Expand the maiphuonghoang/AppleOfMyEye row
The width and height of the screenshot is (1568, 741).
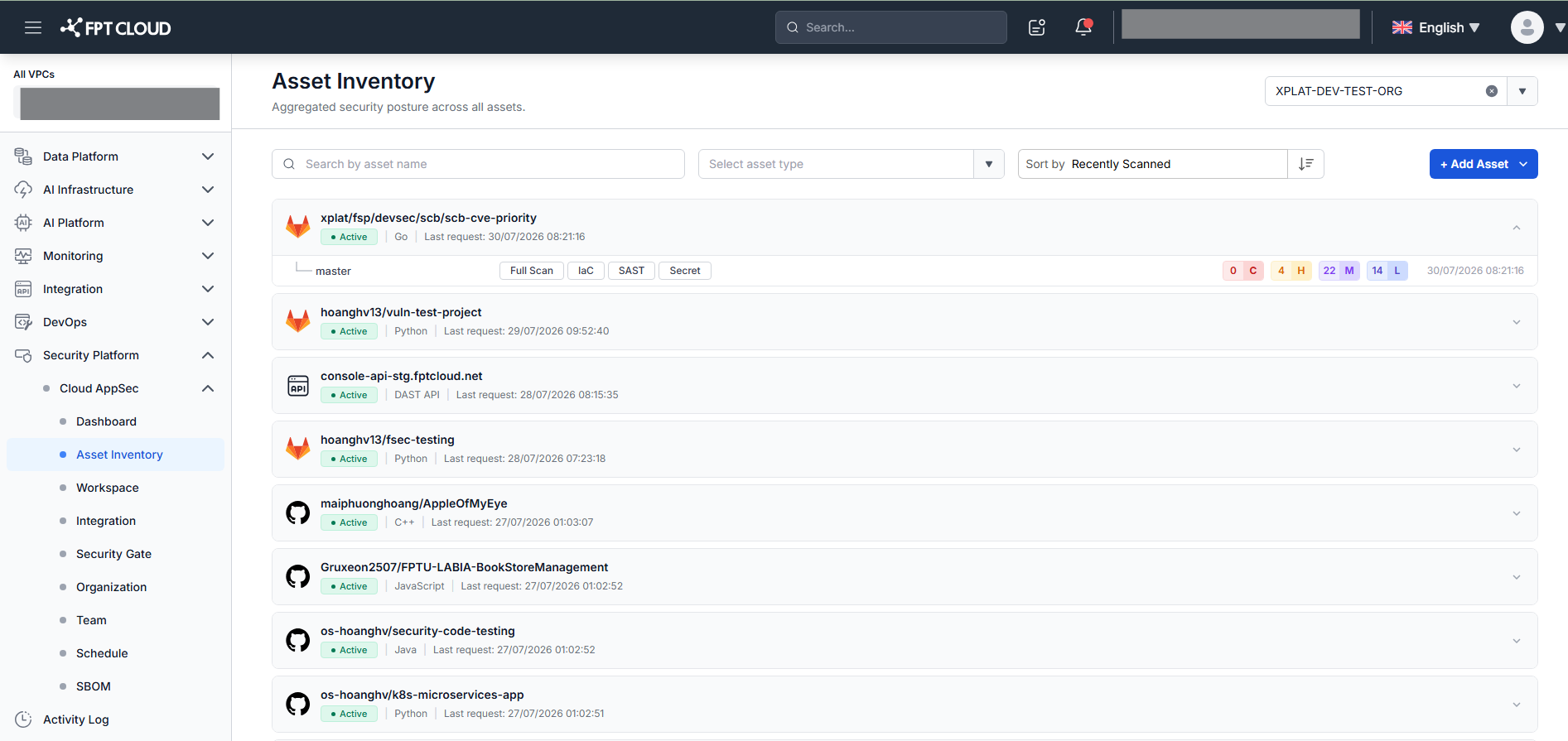[x=1517, y=513]
